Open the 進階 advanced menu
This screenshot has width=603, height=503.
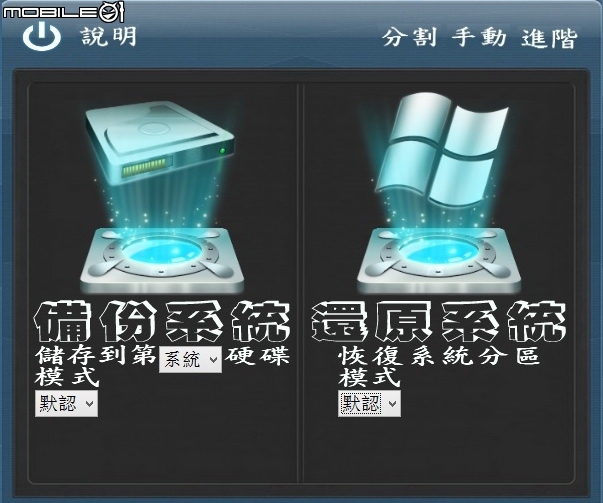pyautogui.click(x=550, y=38)
